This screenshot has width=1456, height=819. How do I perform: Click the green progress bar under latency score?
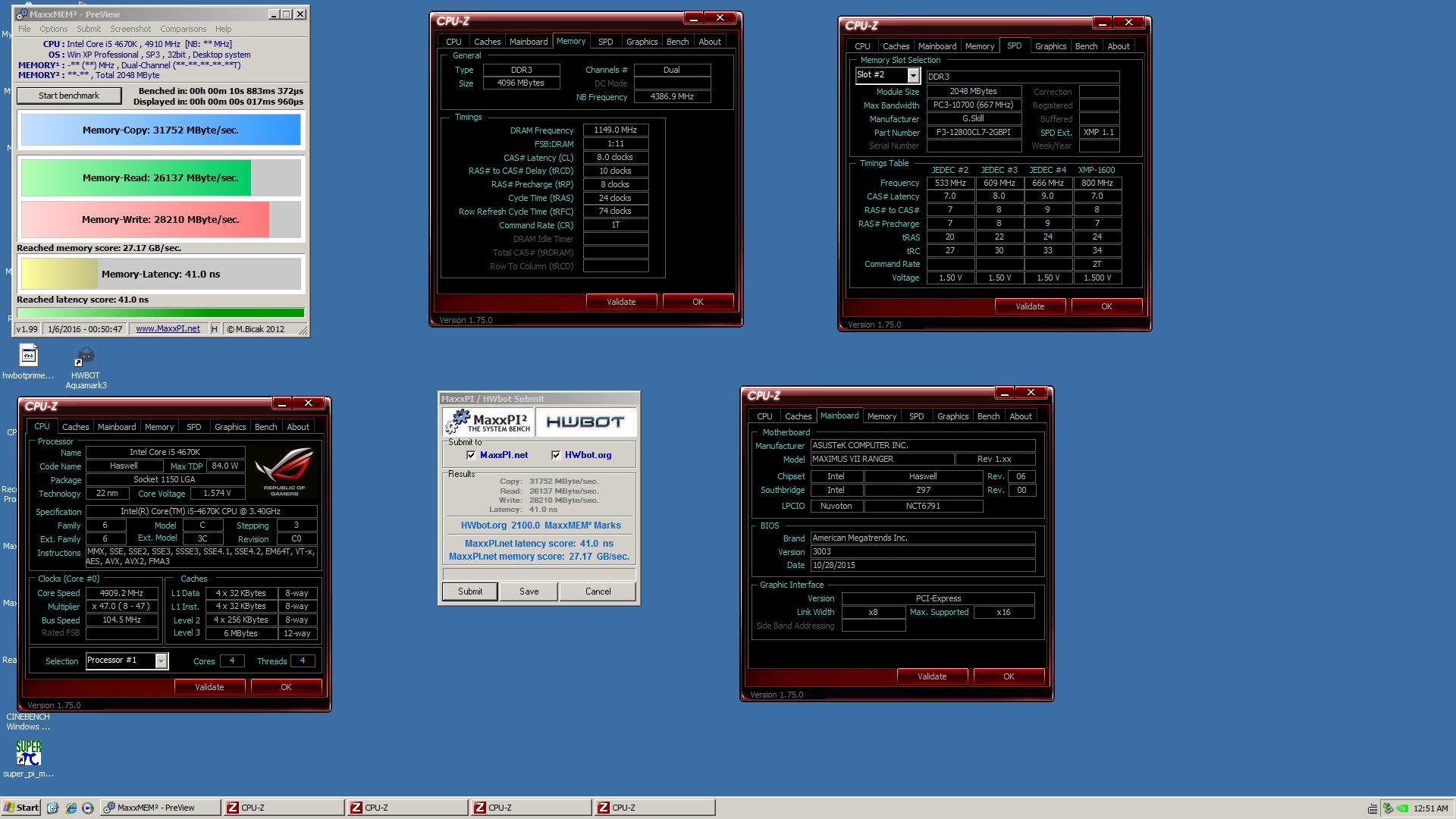tap(161, 312)
